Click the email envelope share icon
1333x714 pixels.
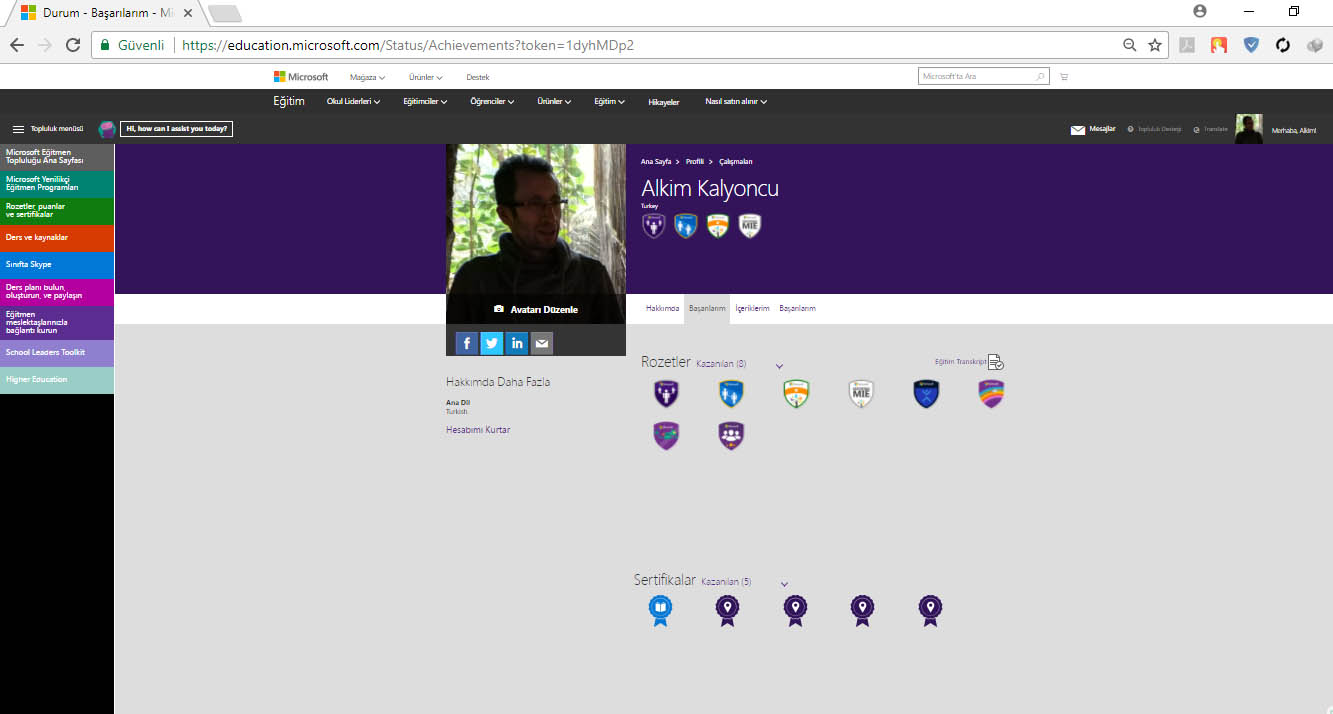(x=542, y=343)
